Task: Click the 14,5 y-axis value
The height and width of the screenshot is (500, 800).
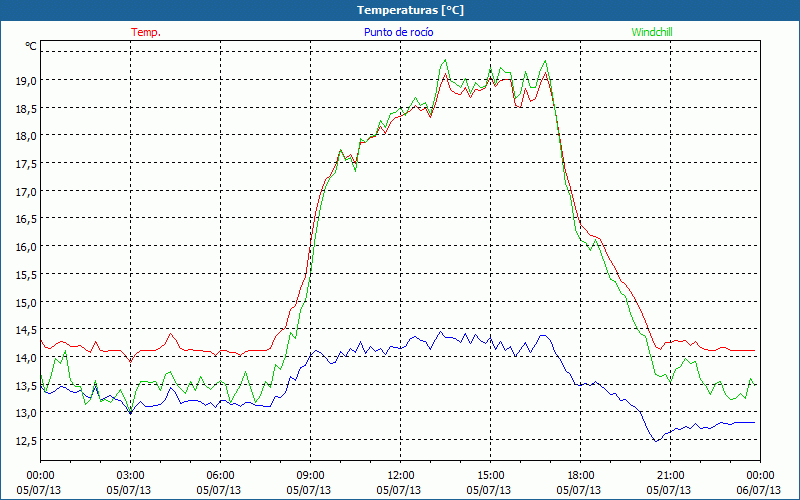Action: tap(27, 330)
